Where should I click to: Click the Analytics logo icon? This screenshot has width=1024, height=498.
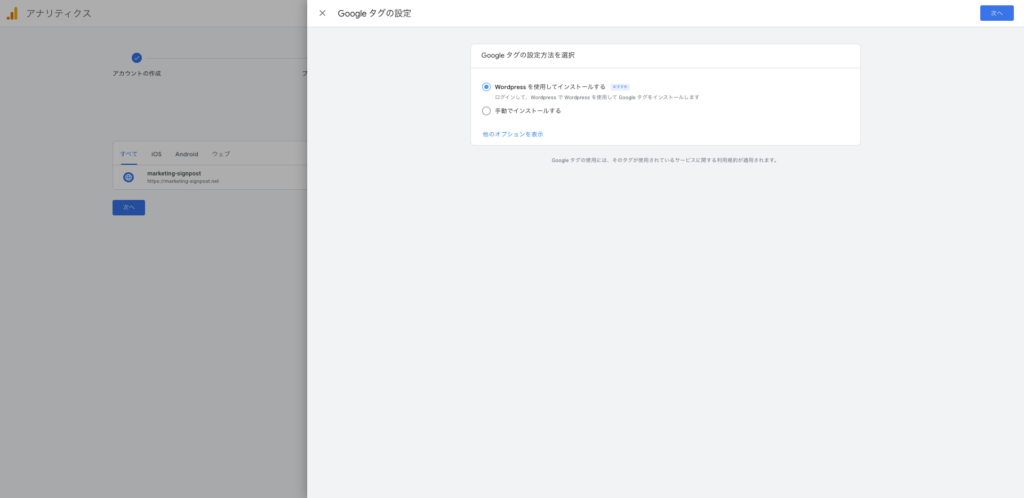click(12, 13)
